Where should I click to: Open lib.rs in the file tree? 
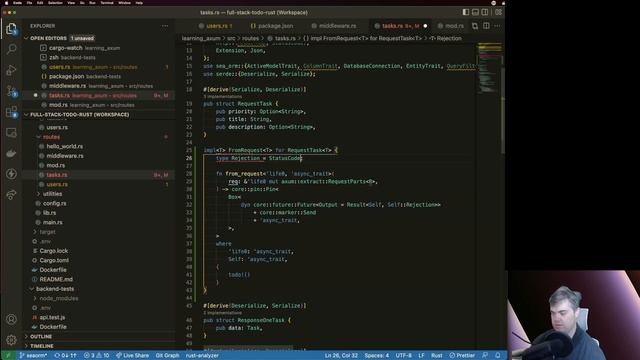49,213
